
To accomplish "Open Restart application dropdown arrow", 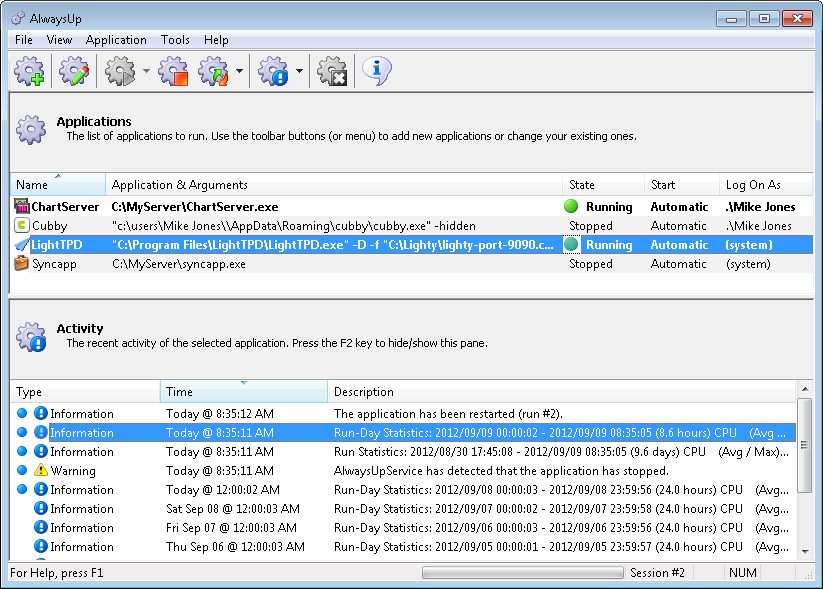I will (x=239, y=71).
